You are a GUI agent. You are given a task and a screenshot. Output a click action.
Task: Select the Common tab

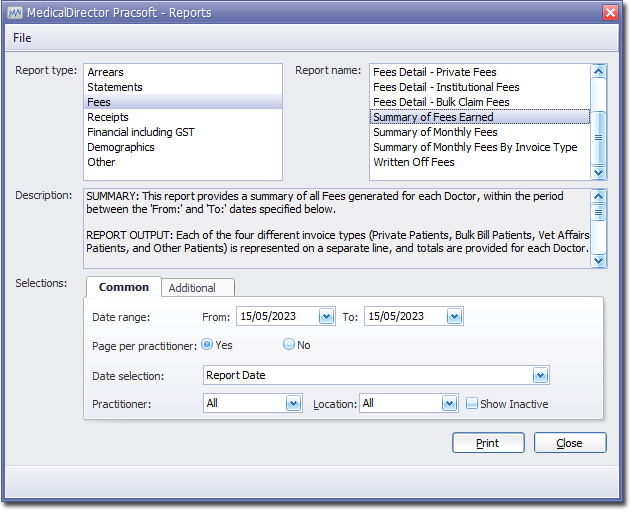(x=124, y=287)
